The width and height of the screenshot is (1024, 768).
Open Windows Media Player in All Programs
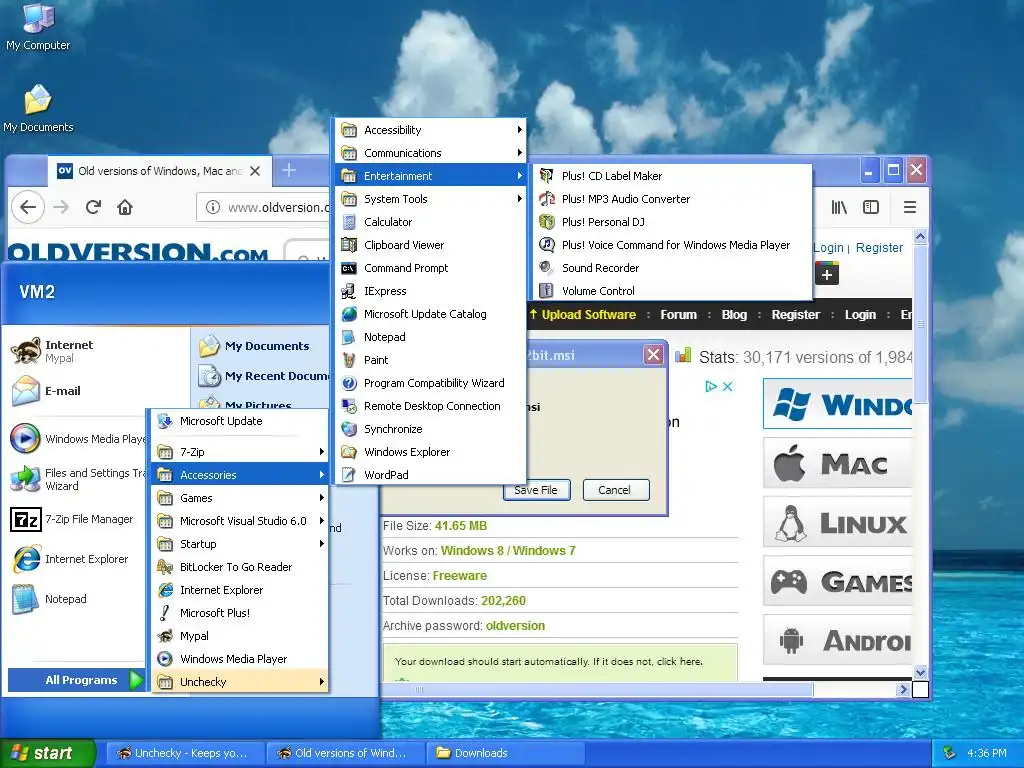pos(240,659)
